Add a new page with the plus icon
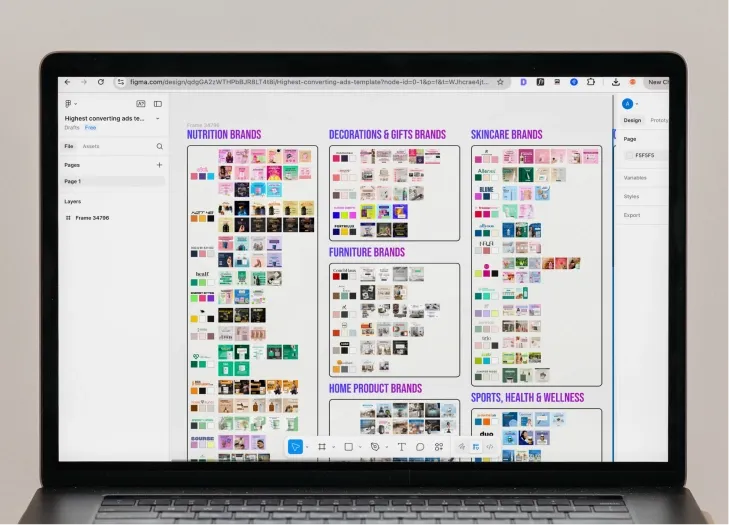The height and width of the screenshot is (525, 729). [x=159, y=165]
